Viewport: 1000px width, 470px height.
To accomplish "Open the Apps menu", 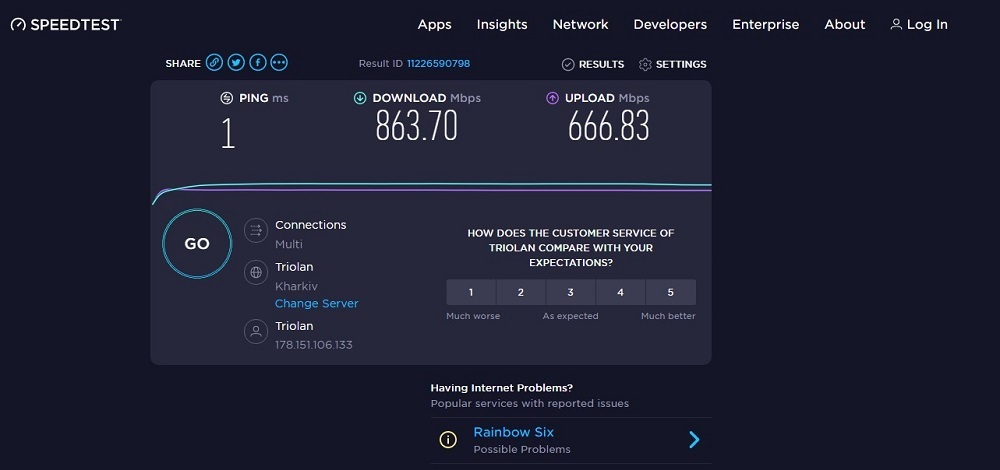I will click(434, 24).
